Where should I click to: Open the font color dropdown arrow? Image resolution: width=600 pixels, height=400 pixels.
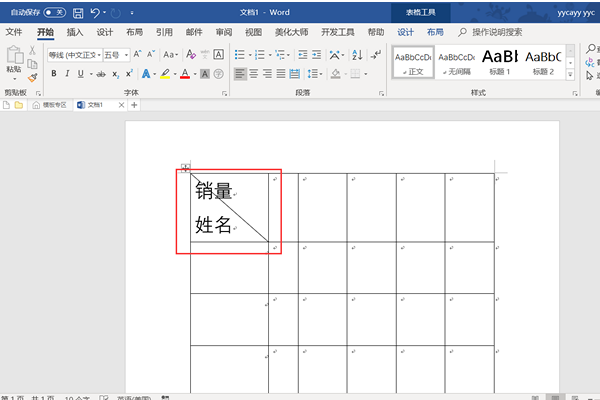(x=195, y=74)
